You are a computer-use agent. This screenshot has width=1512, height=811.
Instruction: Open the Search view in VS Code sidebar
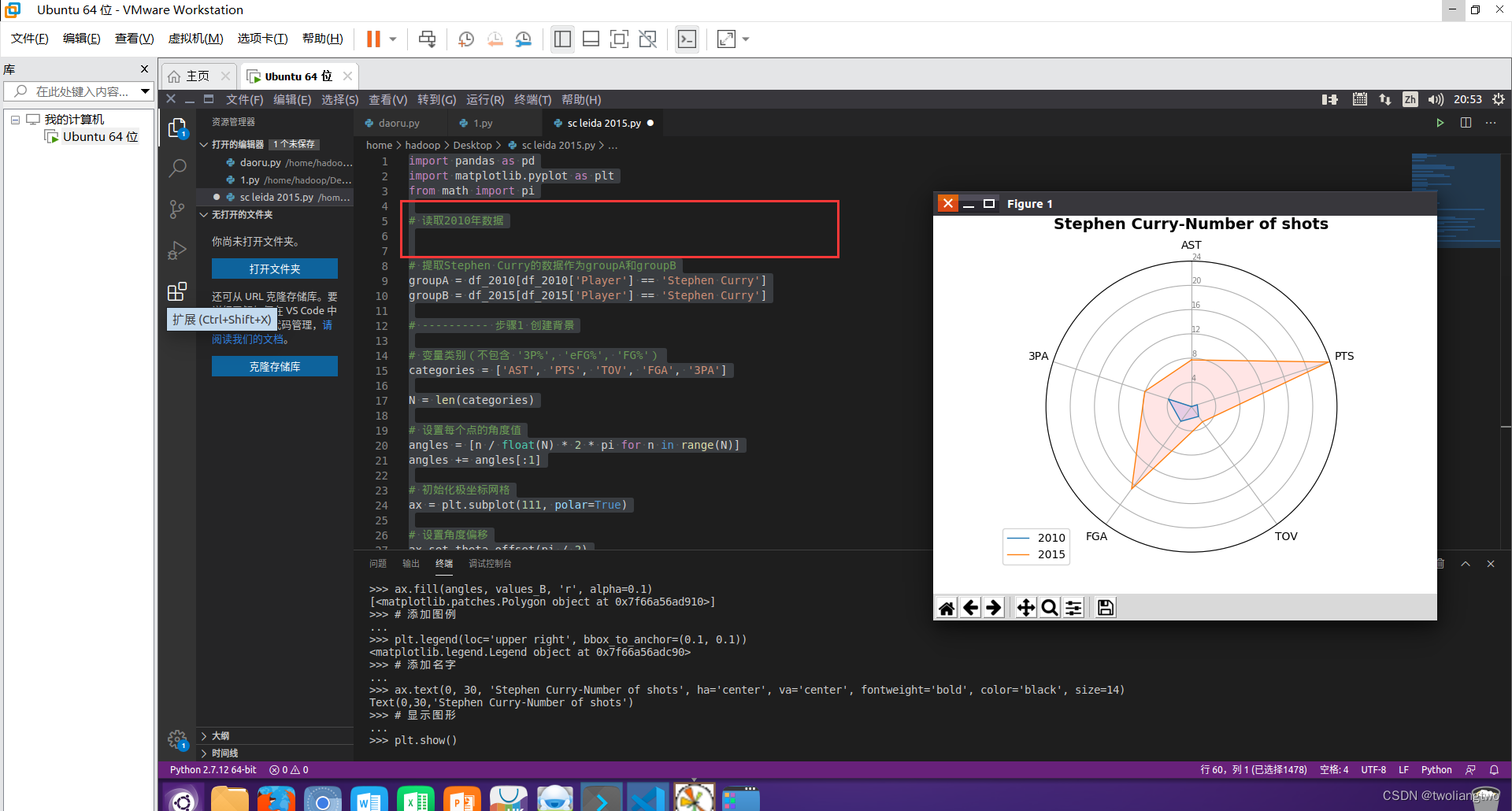pos(177,168)
